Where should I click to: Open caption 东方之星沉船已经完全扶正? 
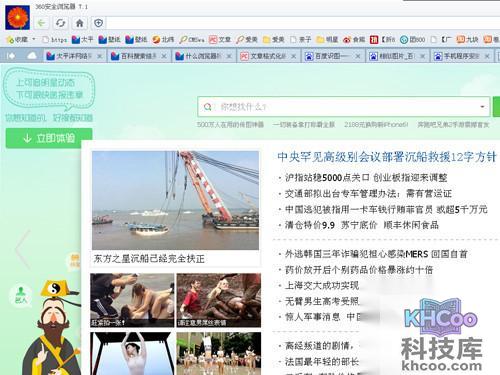[x=149, y=259]
